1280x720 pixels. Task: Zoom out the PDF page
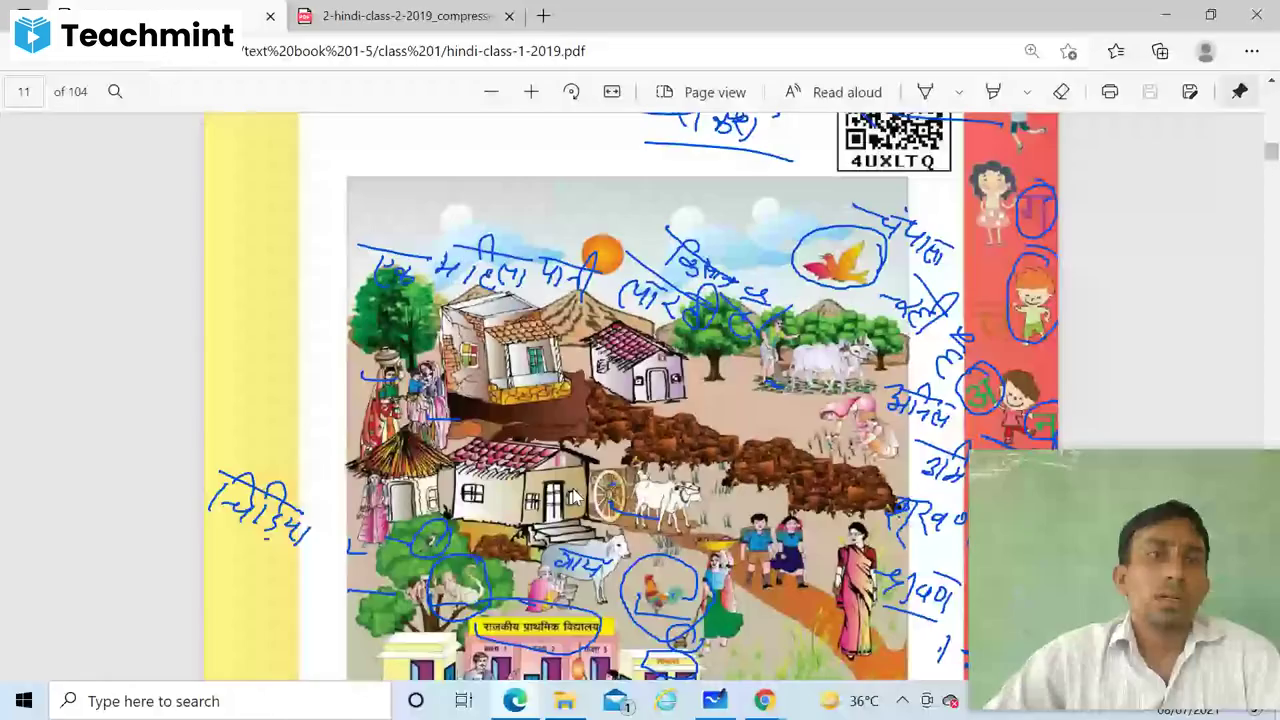pos(491,92)
